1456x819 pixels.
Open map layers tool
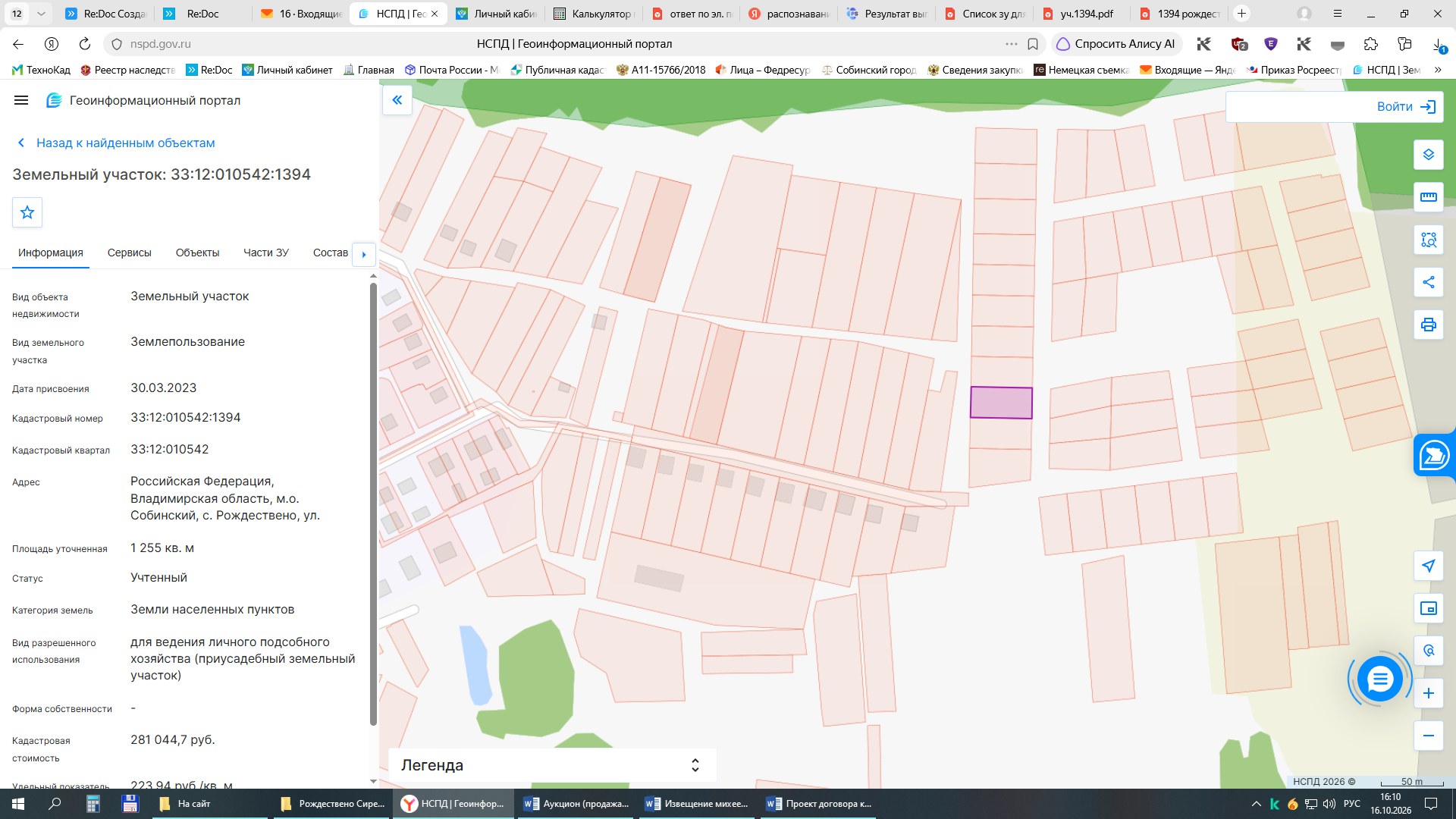click(1429, 155)
